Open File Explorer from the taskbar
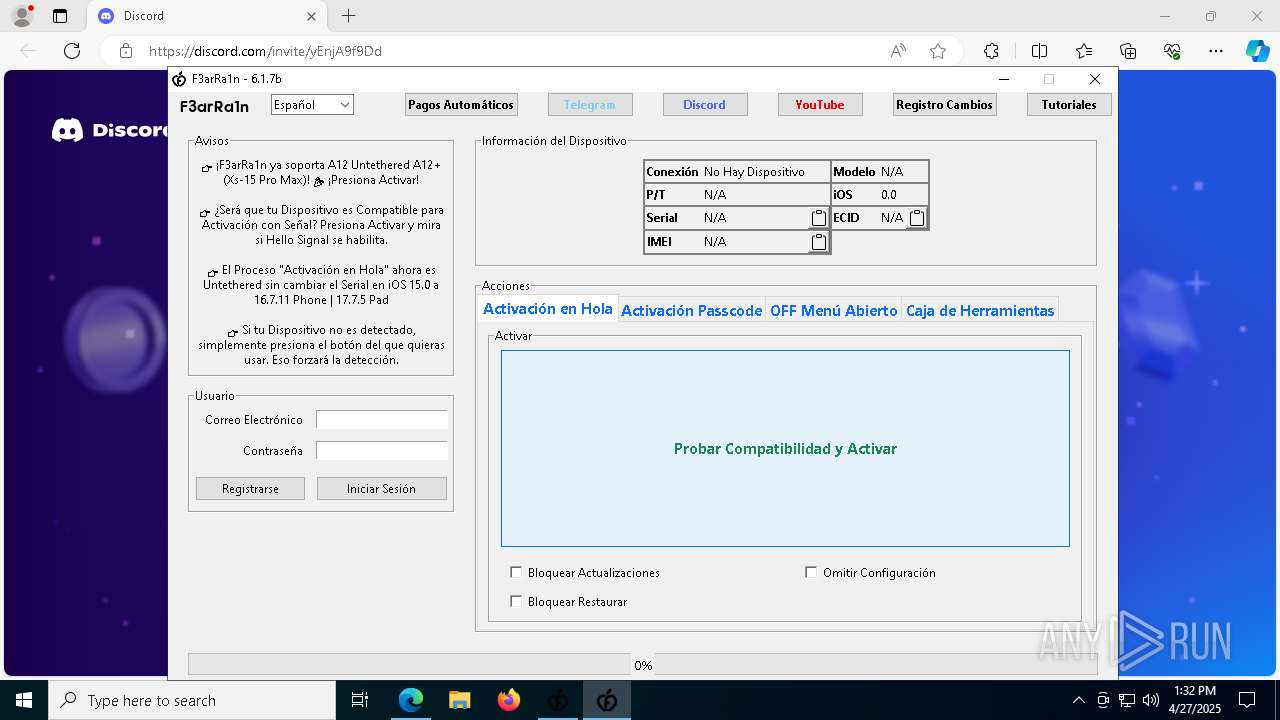This screenshot has width=1280, height=720. click(x=459, y=700)
